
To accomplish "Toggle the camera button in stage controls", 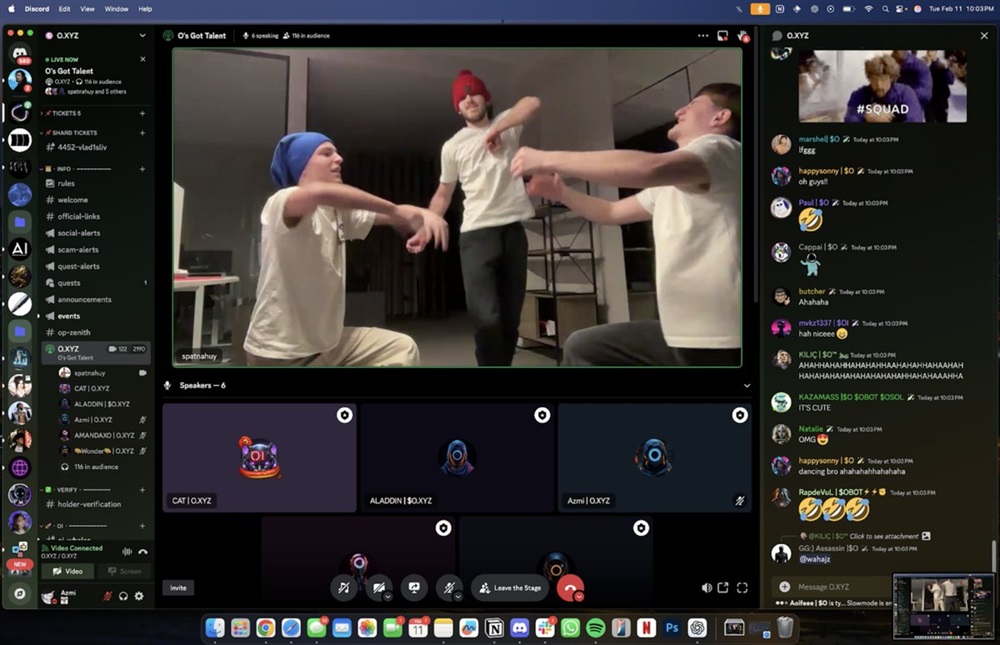I will tap(378, 588).
